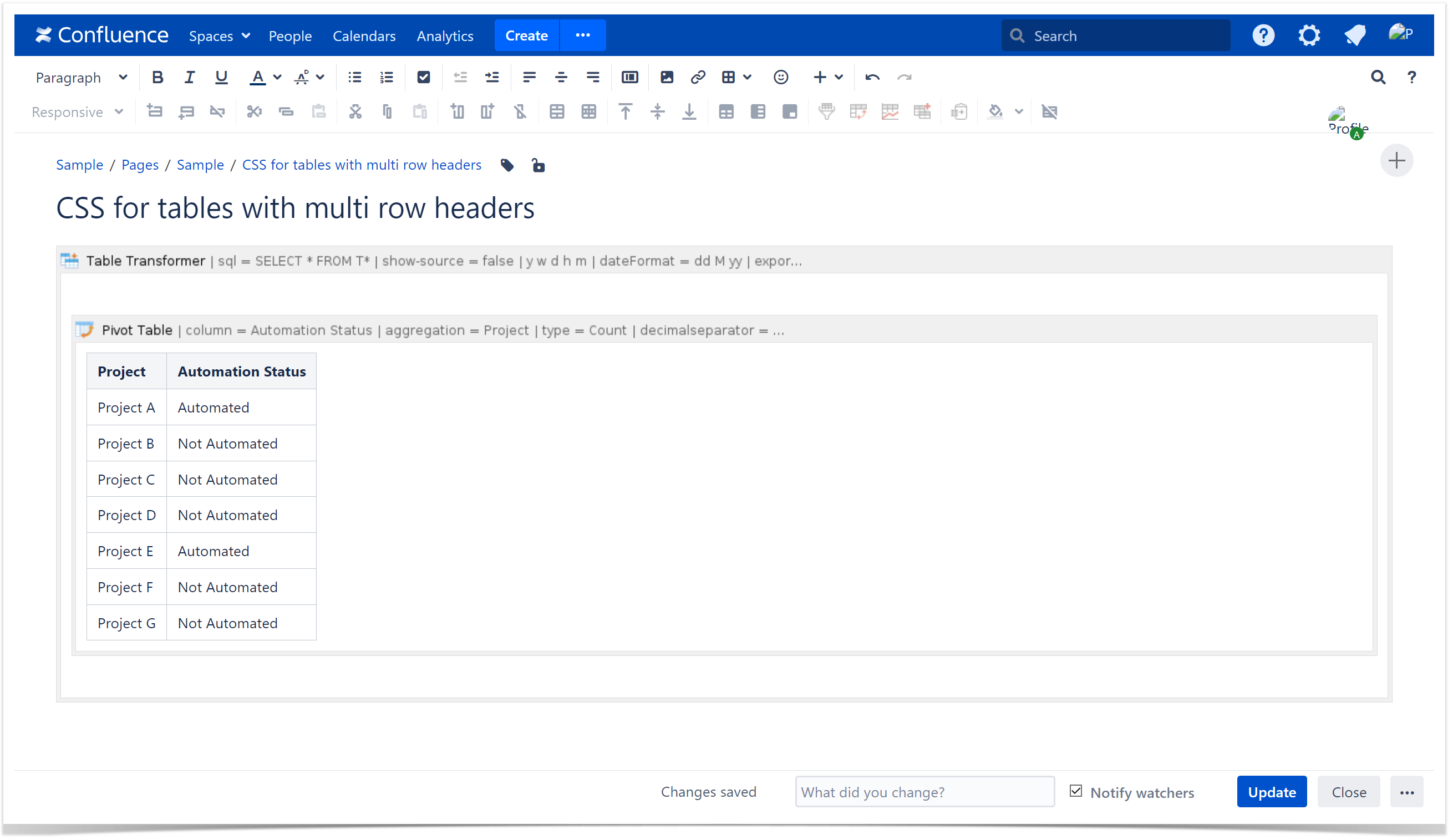The image size is (1453, 840).
Task: Insert a link using the link icon
Action: coord(698,77)
